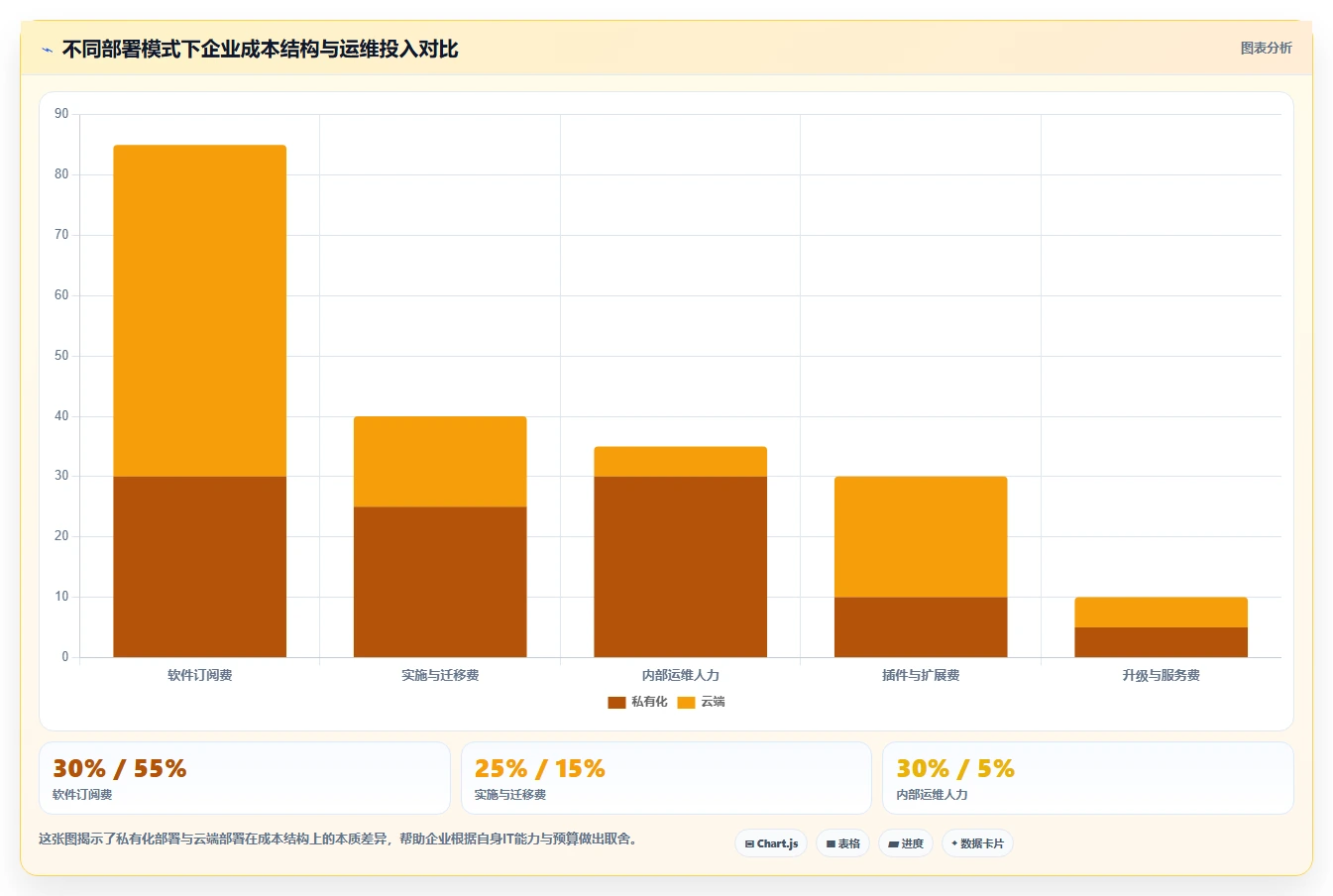Viewport: 1333px width, 896px height.
Task: Click the 升级与服务费 x-axis label
Action: pyautogui.click(x=1162, y=675)
